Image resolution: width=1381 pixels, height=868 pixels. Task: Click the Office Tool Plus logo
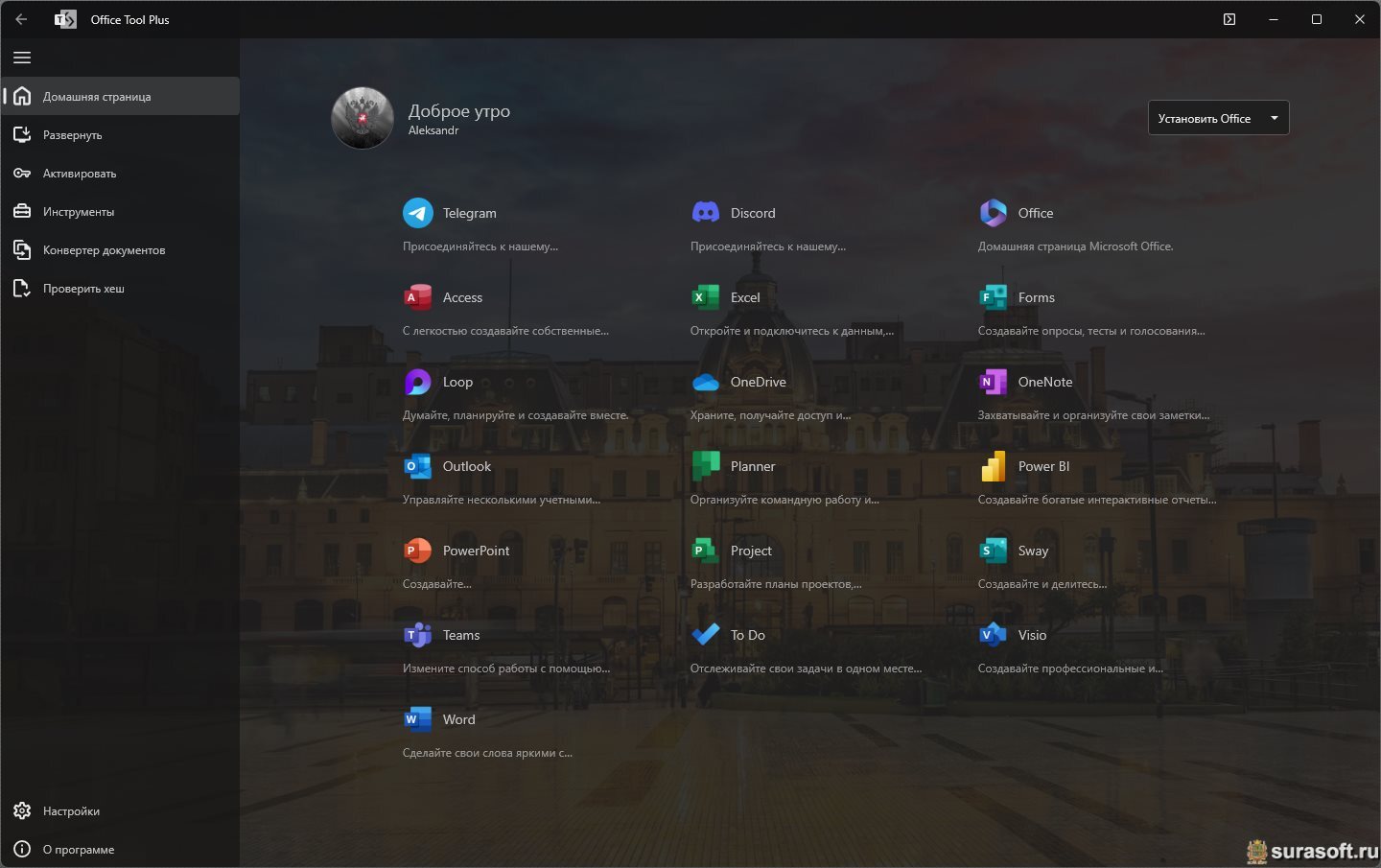tap(65, 19)
